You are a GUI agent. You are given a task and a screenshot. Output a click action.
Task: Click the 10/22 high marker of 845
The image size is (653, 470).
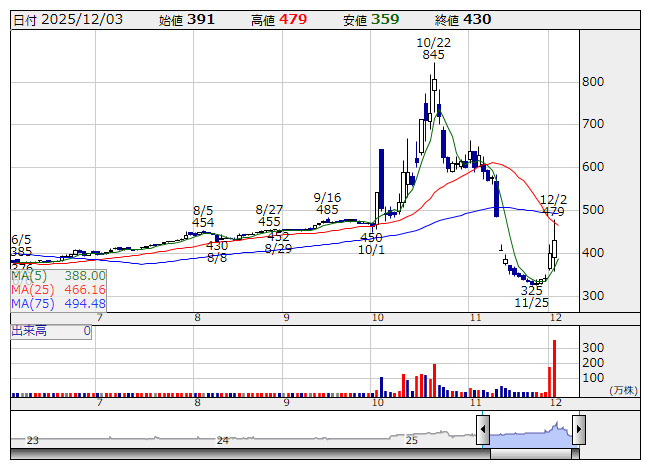(433, 49)
